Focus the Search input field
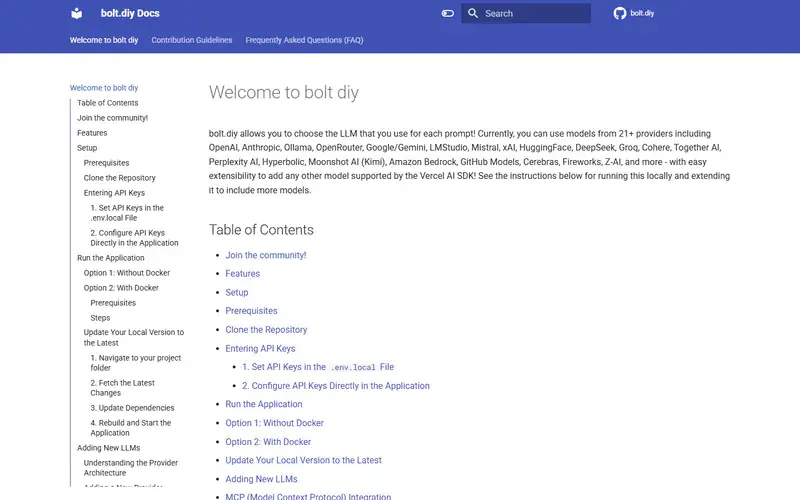The width and height of the screenshot is (800, 500). point(526,13)
